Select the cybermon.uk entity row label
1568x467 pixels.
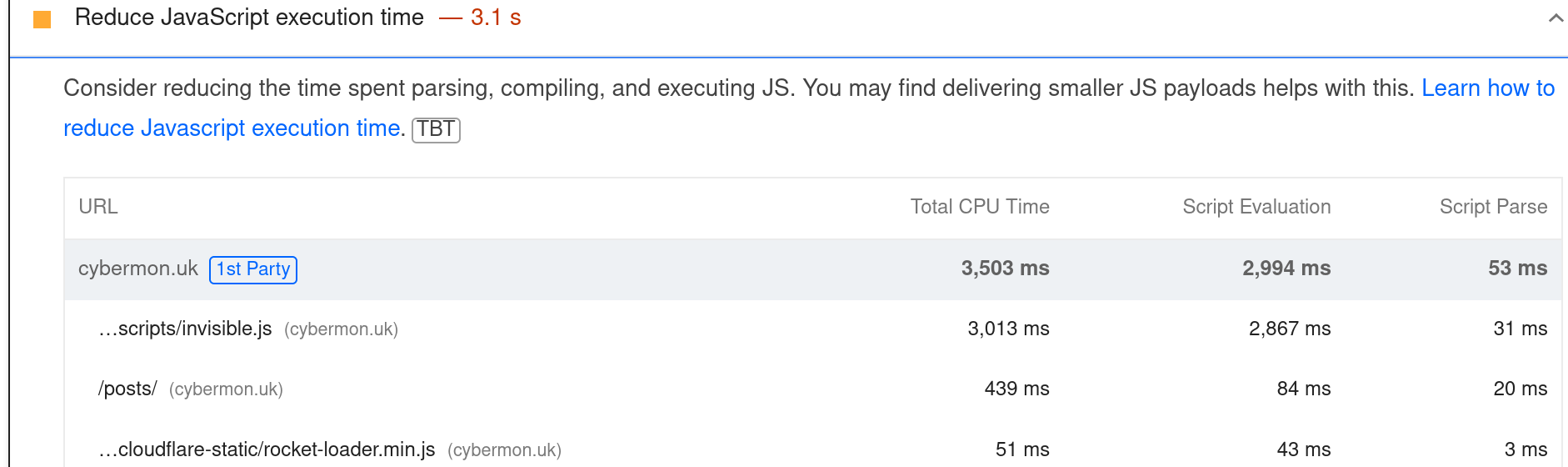[138, 269]
